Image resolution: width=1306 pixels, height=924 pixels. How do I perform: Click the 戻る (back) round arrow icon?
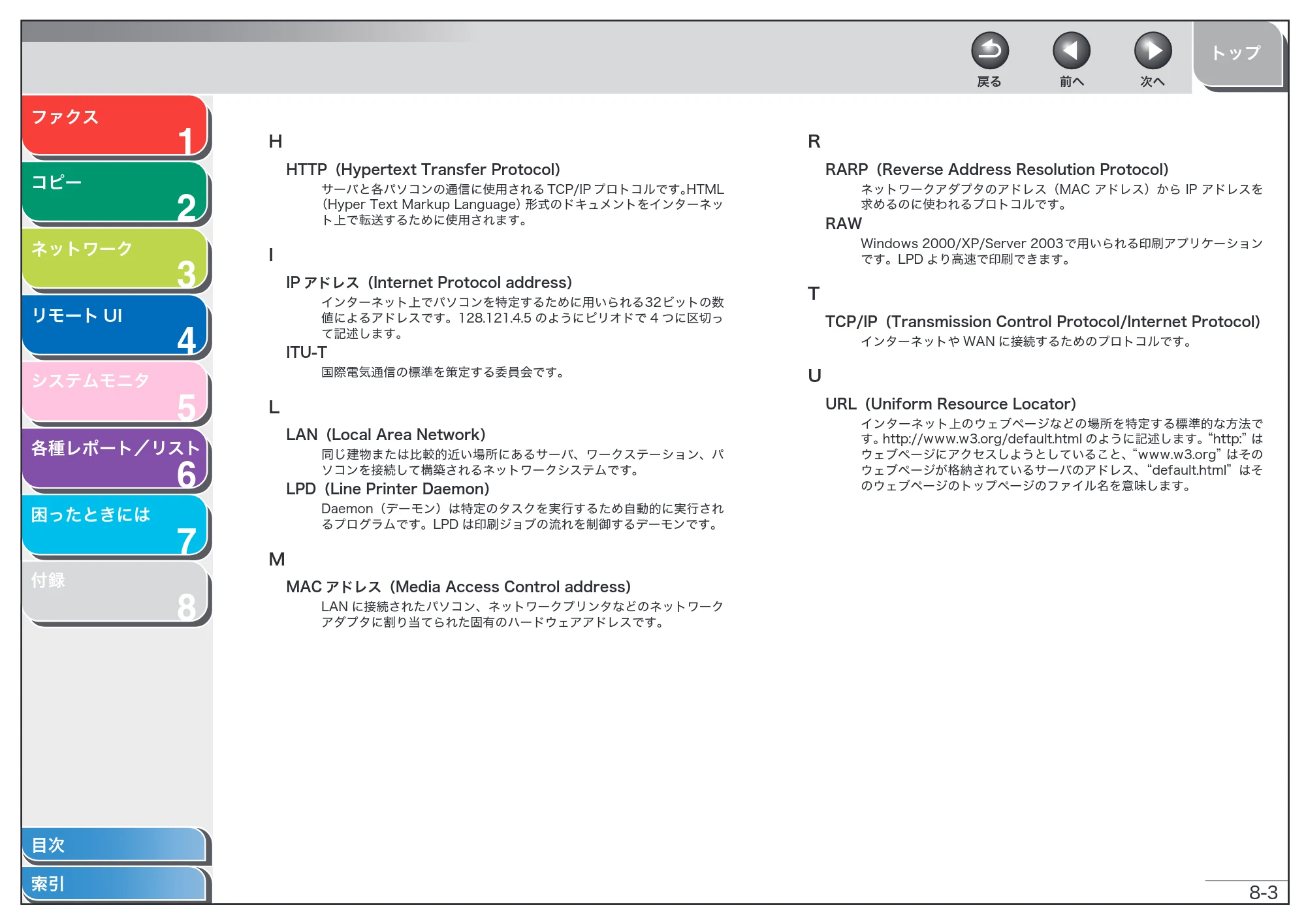(989, 51)
